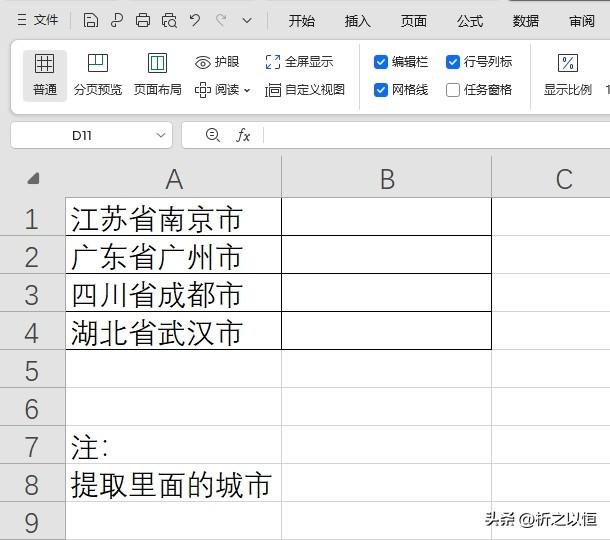Select the 分页预览 page break preview
The width and height of the screenshot is (610, 540).
click(98, 75)
